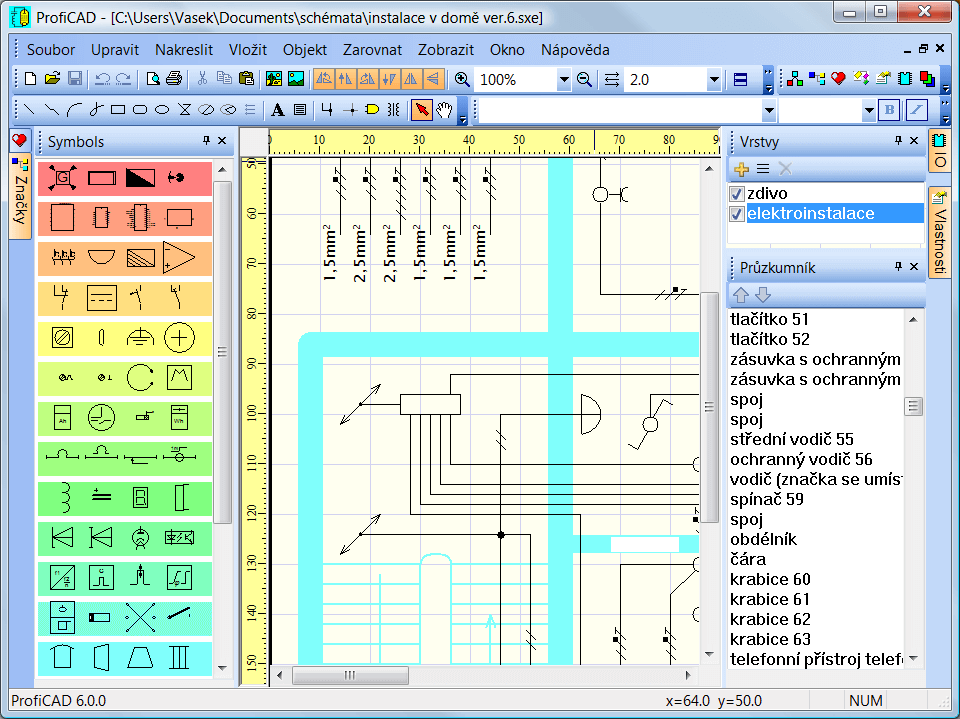Toggle the italic formatting button
This screenshot has width=960, height=719.
pos(917,110)
